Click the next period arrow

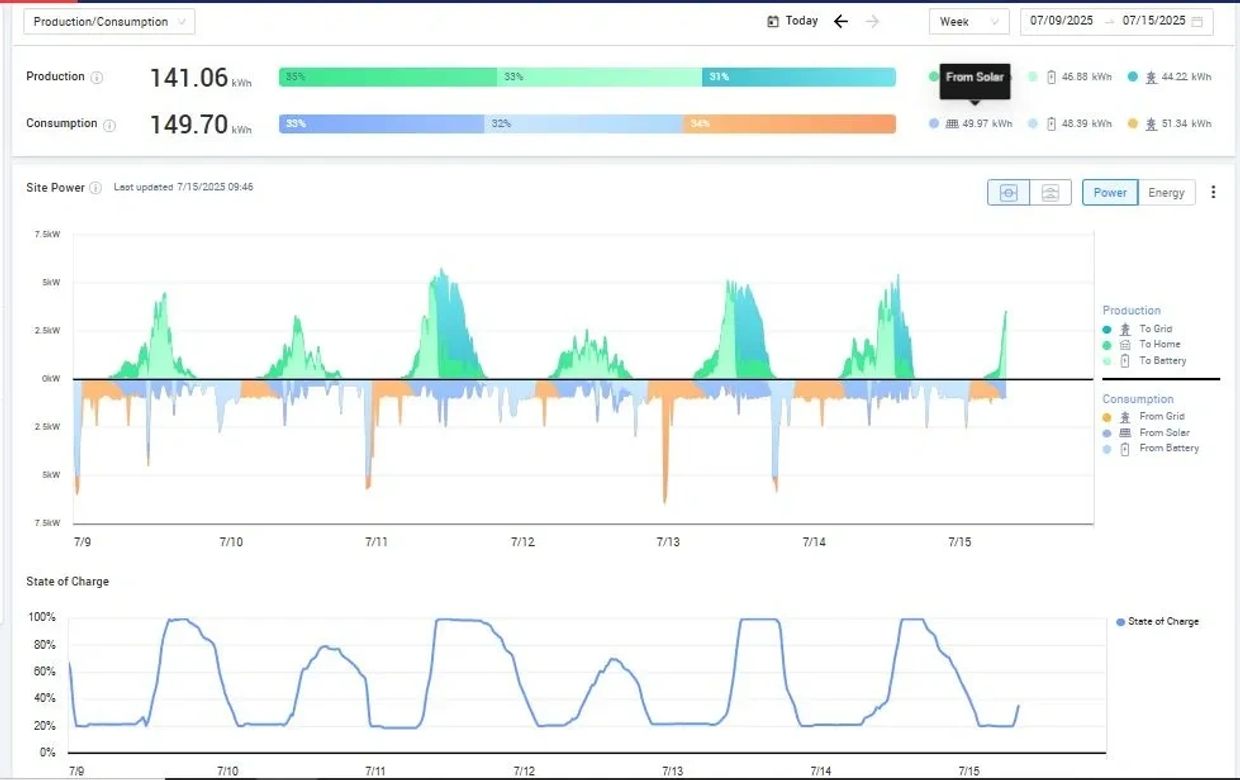(872, 21)
